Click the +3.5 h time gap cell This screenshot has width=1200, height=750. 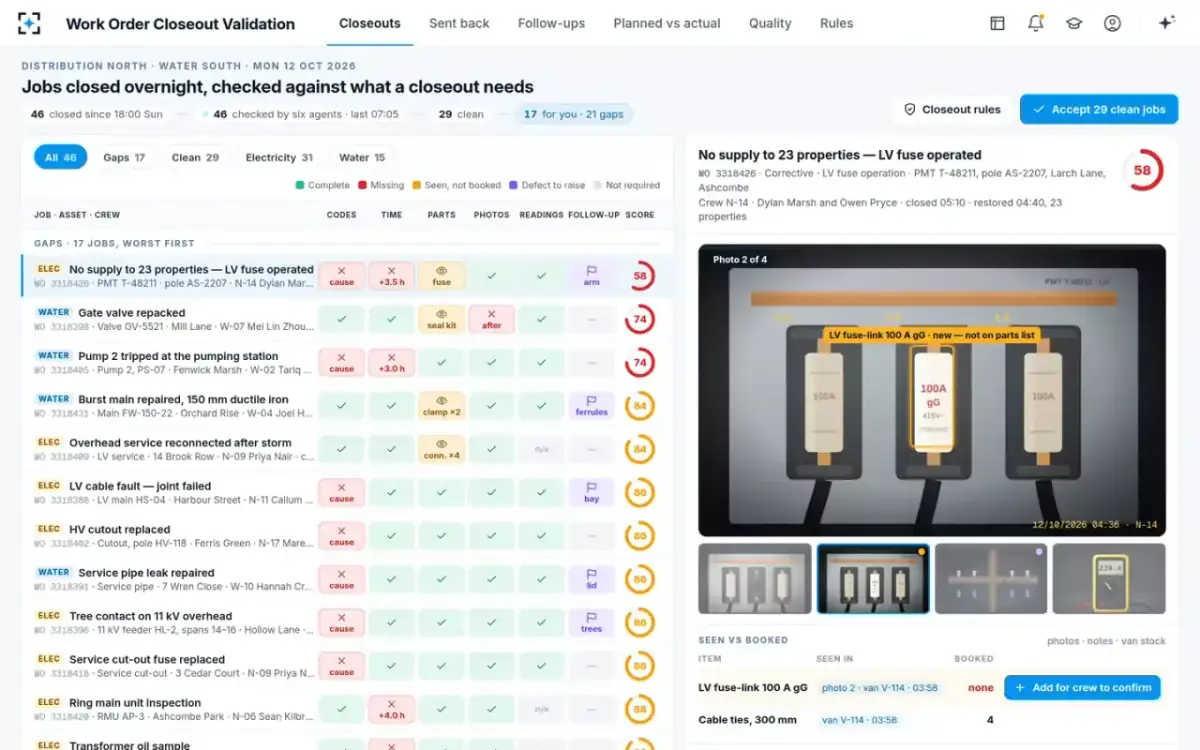[x=391, y=276]
